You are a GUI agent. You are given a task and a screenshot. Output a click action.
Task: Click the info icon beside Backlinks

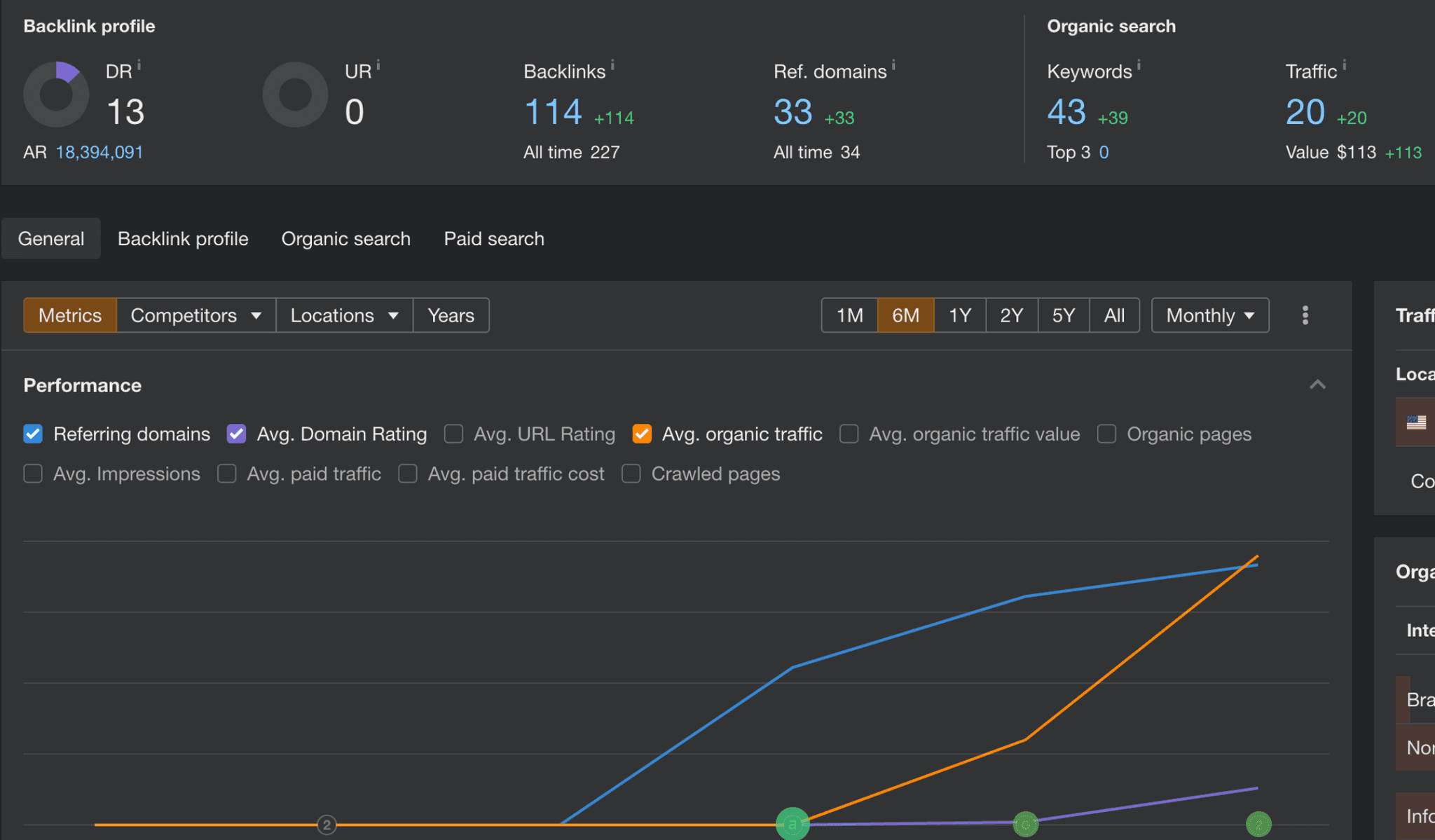pos(612,65)
